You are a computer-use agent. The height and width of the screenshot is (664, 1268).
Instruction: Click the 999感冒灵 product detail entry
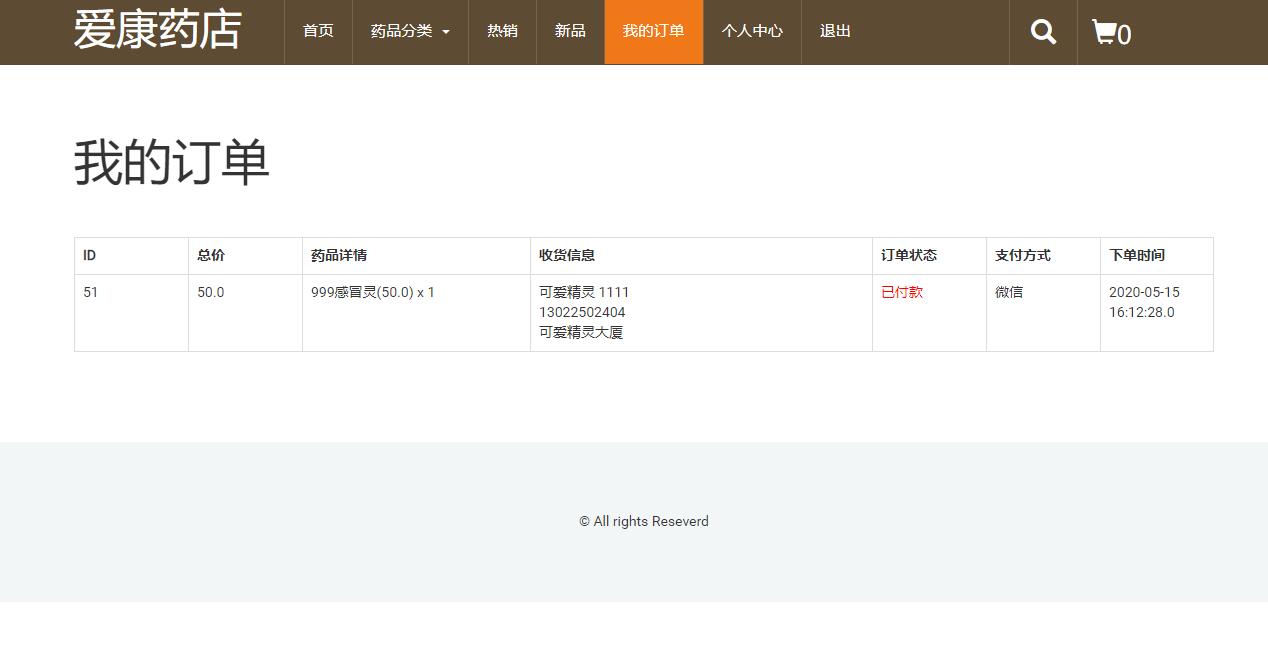[x=373, y=292]
